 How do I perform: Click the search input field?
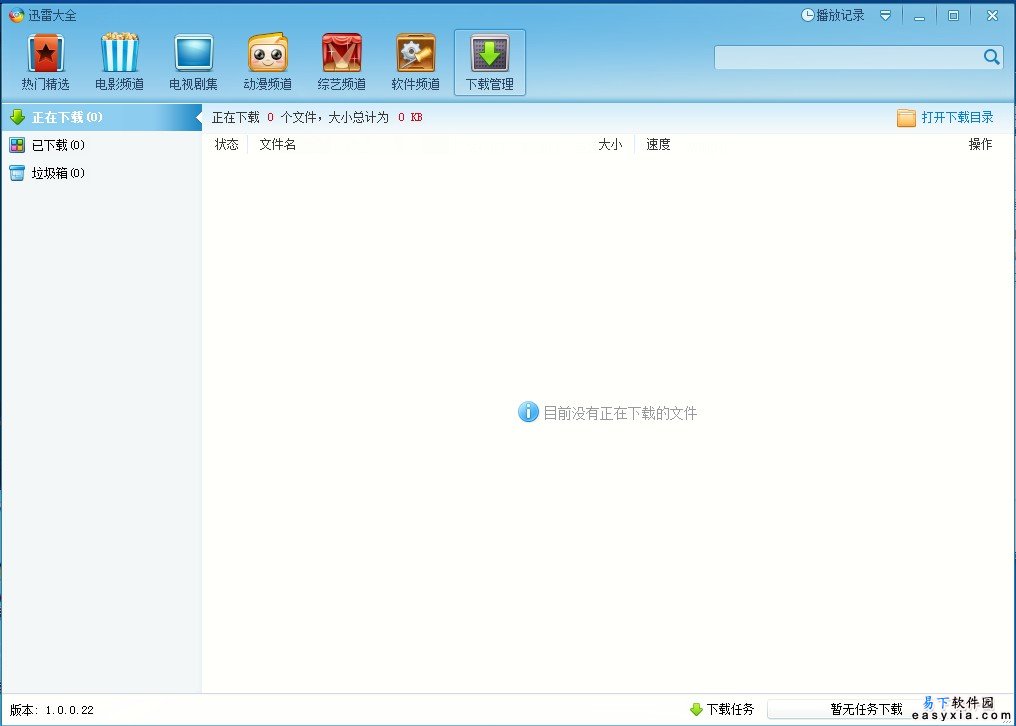848,57
